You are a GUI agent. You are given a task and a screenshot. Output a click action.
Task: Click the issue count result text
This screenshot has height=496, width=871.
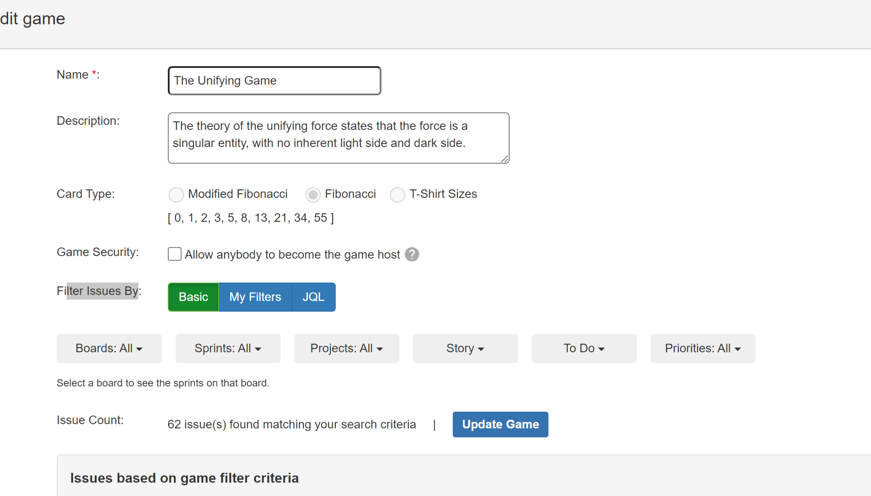tap(291, 424)
